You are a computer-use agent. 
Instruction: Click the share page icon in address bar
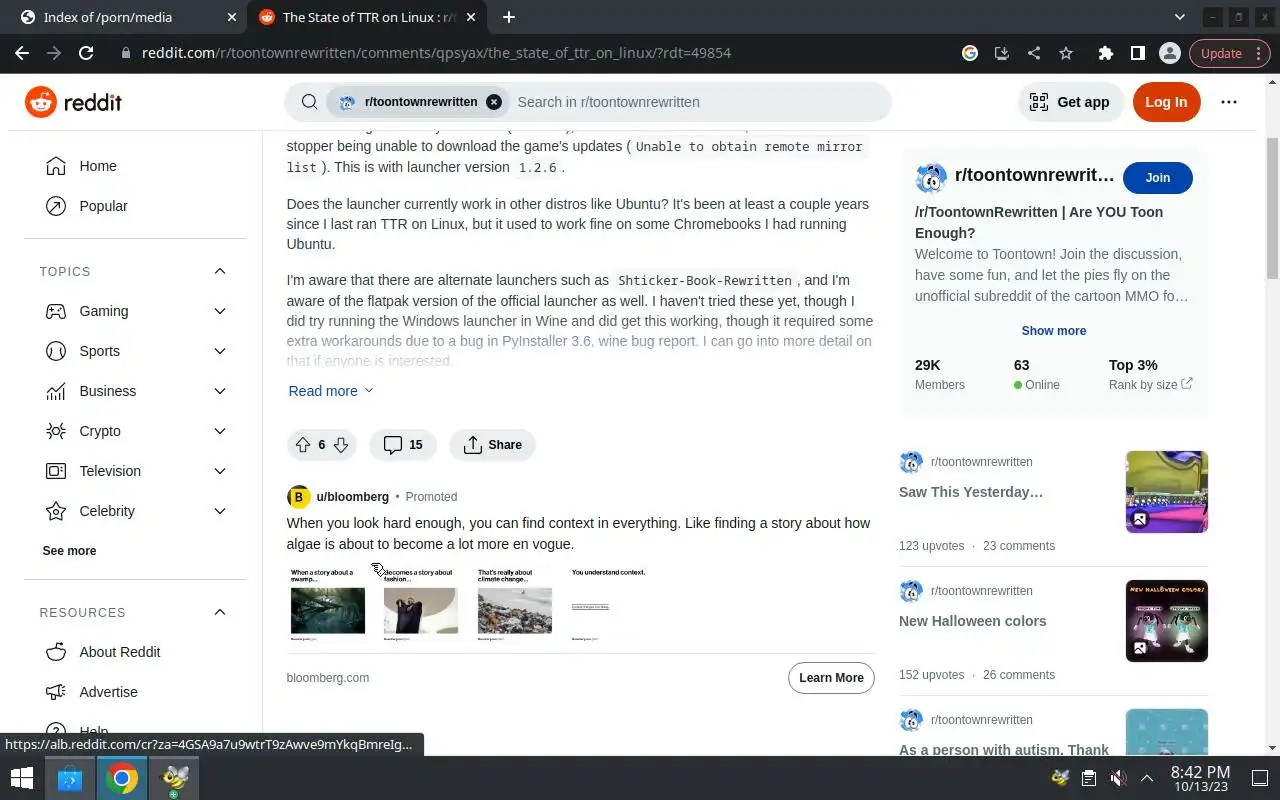coord(1034,53)
